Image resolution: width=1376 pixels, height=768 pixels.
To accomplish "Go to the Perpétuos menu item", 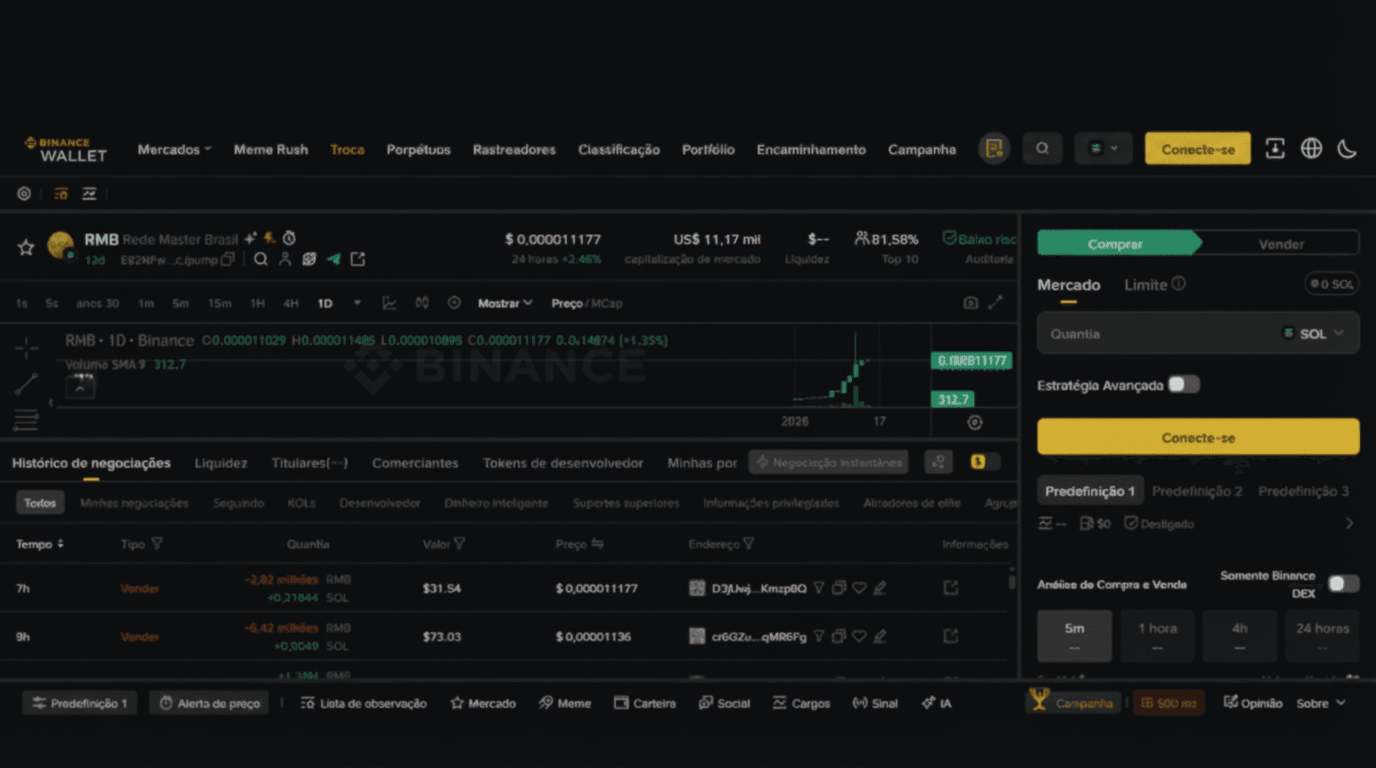I will click(x=418, y=149).
